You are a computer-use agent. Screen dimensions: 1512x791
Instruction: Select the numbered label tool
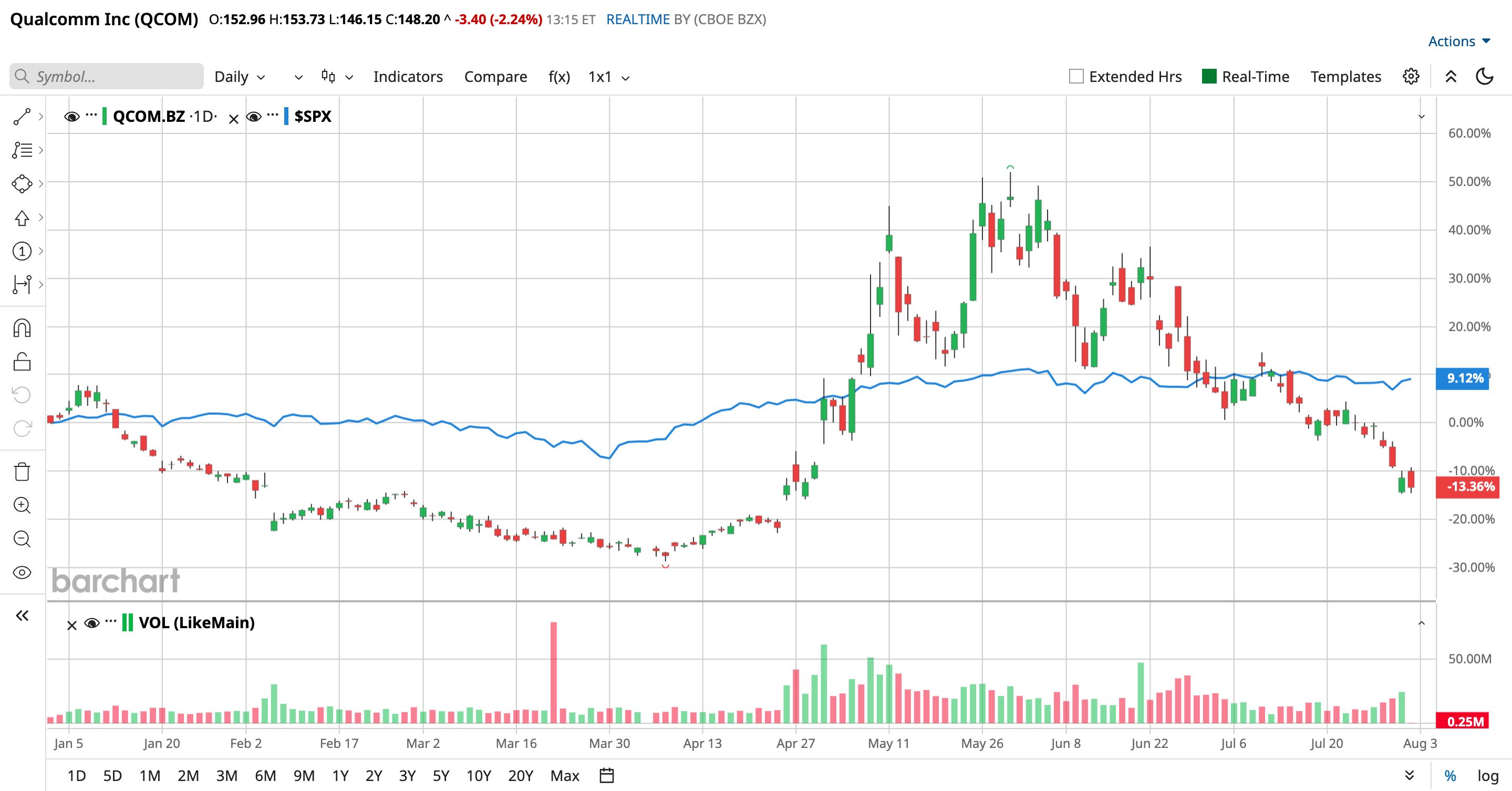point(22,251)
